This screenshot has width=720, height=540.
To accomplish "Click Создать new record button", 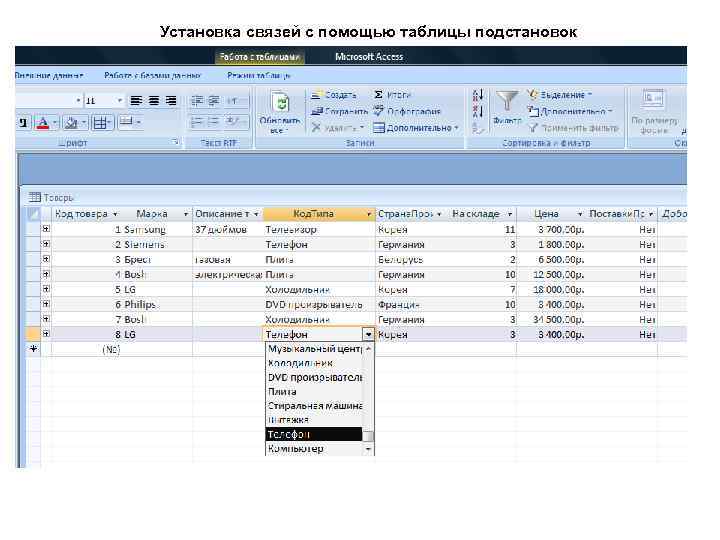I will [x=334, y=95].
